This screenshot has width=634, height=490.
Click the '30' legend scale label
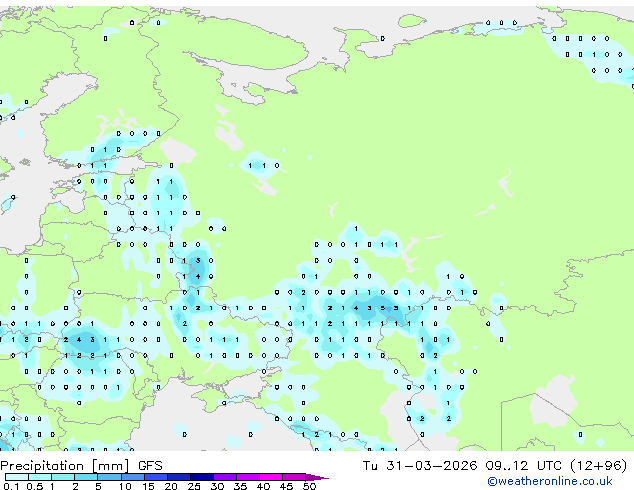[217, 486]
